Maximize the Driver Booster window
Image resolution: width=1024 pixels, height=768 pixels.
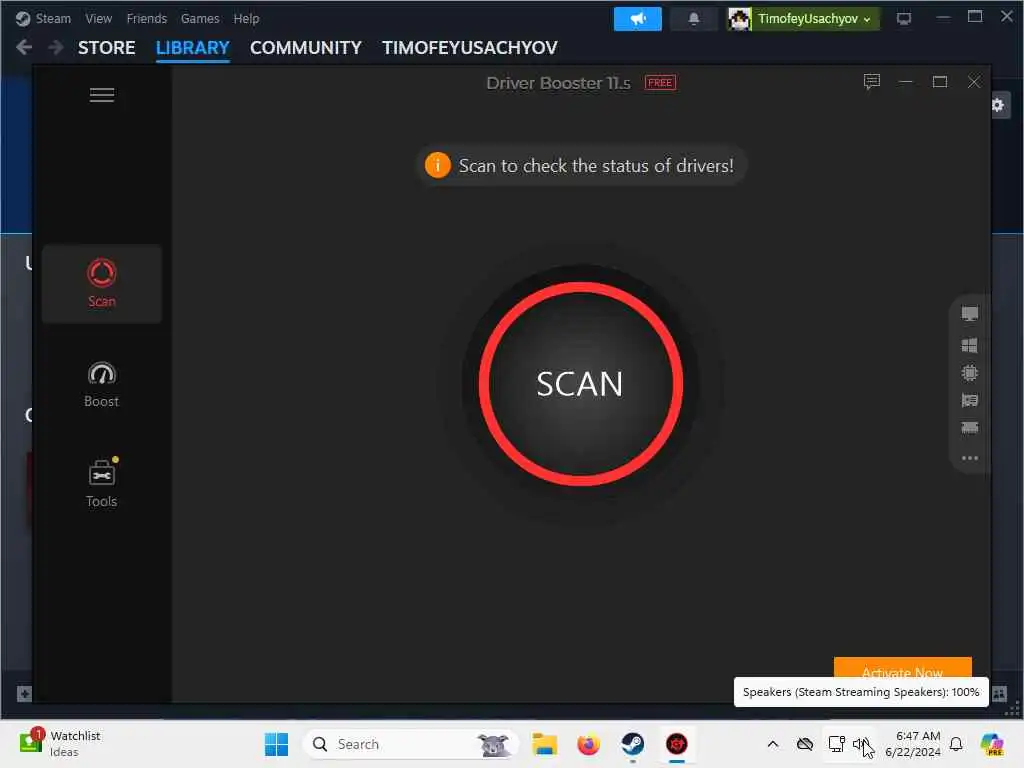(939, 82)
